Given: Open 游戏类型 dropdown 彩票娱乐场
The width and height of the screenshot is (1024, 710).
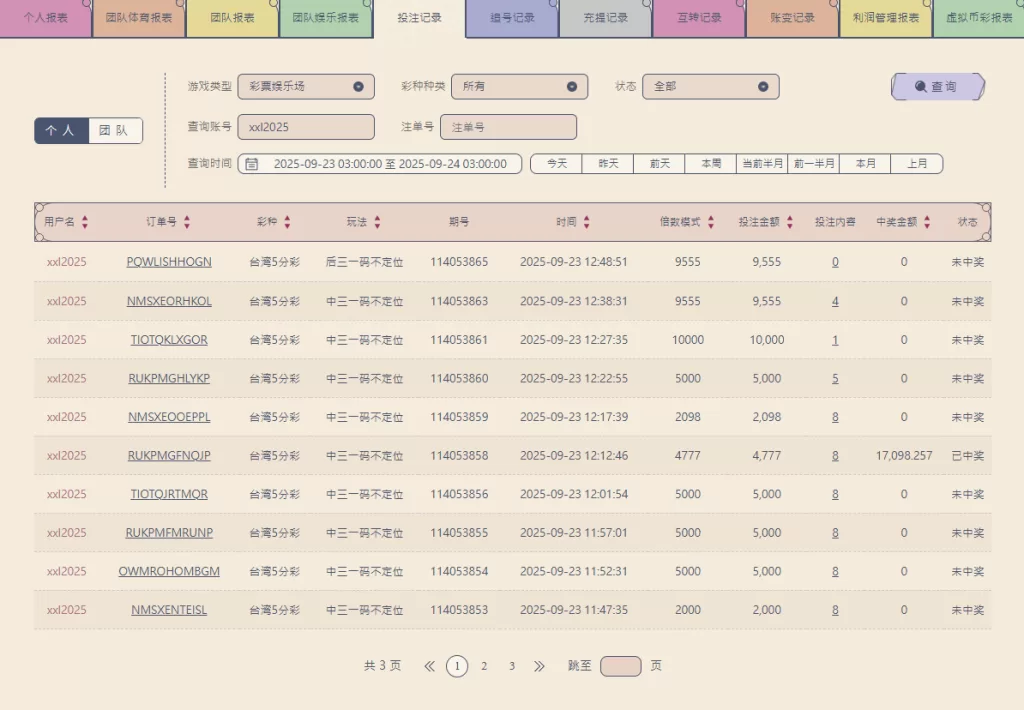Looking at the screenshot, I should (x=306, y=87).
